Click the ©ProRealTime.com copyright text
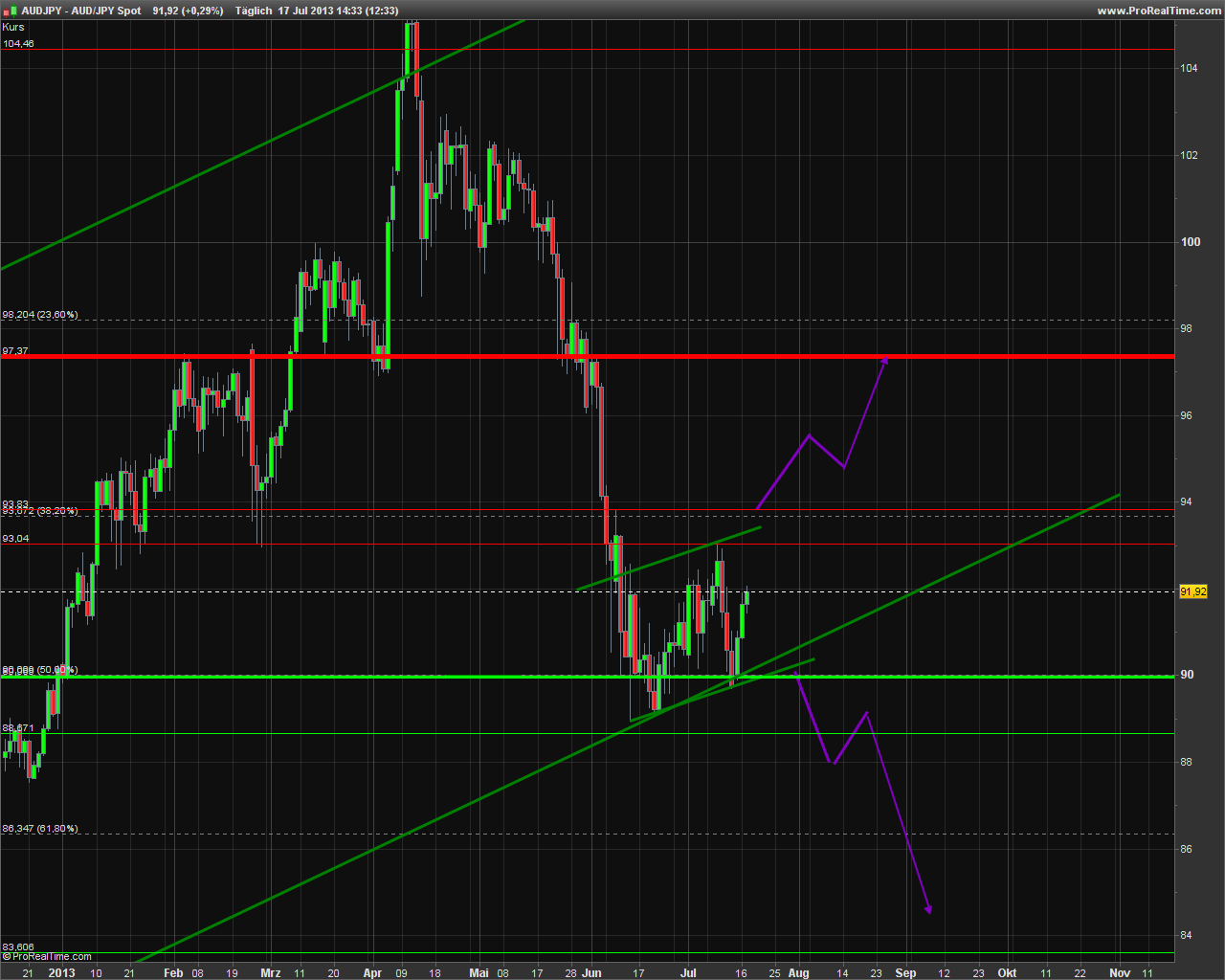 point(47,956)
